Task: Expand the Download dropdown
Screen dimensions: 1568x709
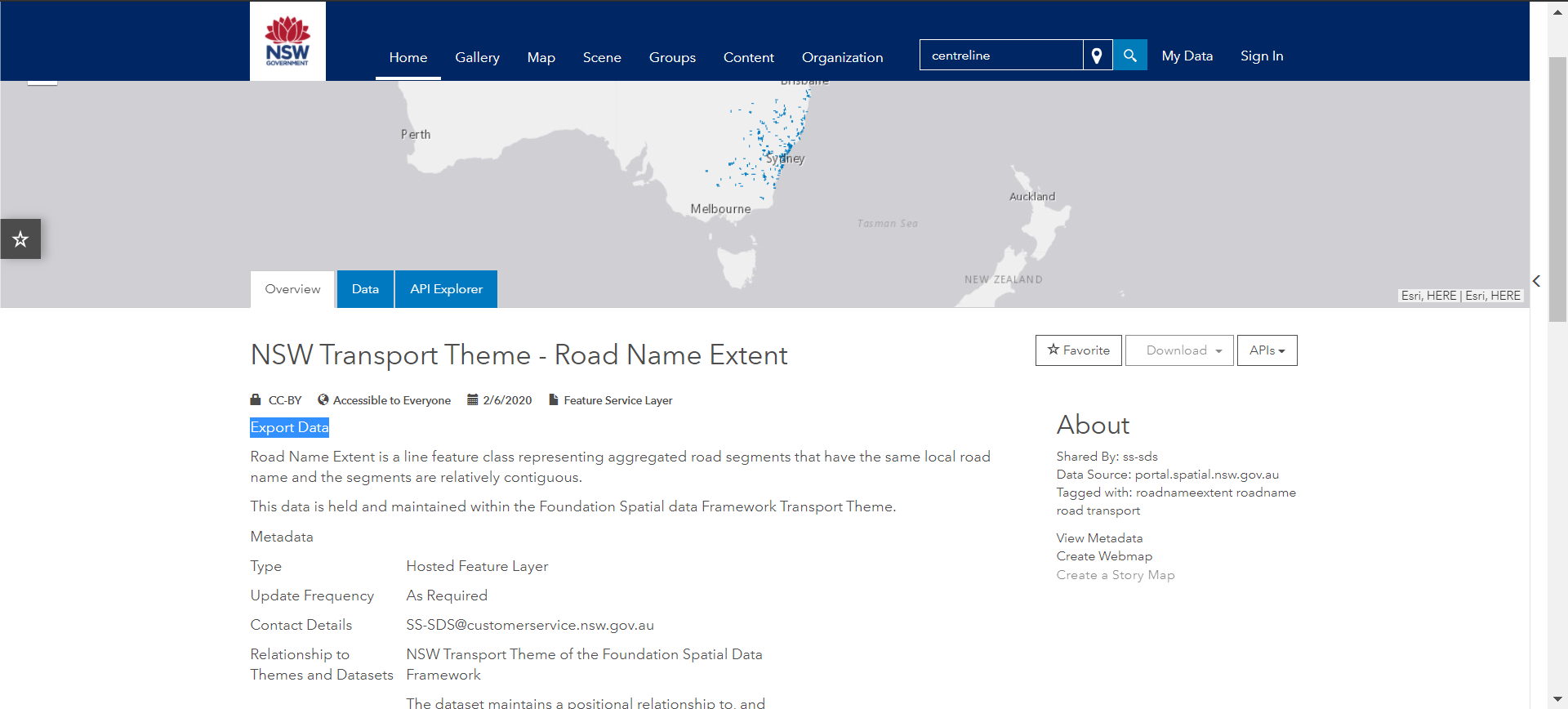Action: pos(1179,350)
